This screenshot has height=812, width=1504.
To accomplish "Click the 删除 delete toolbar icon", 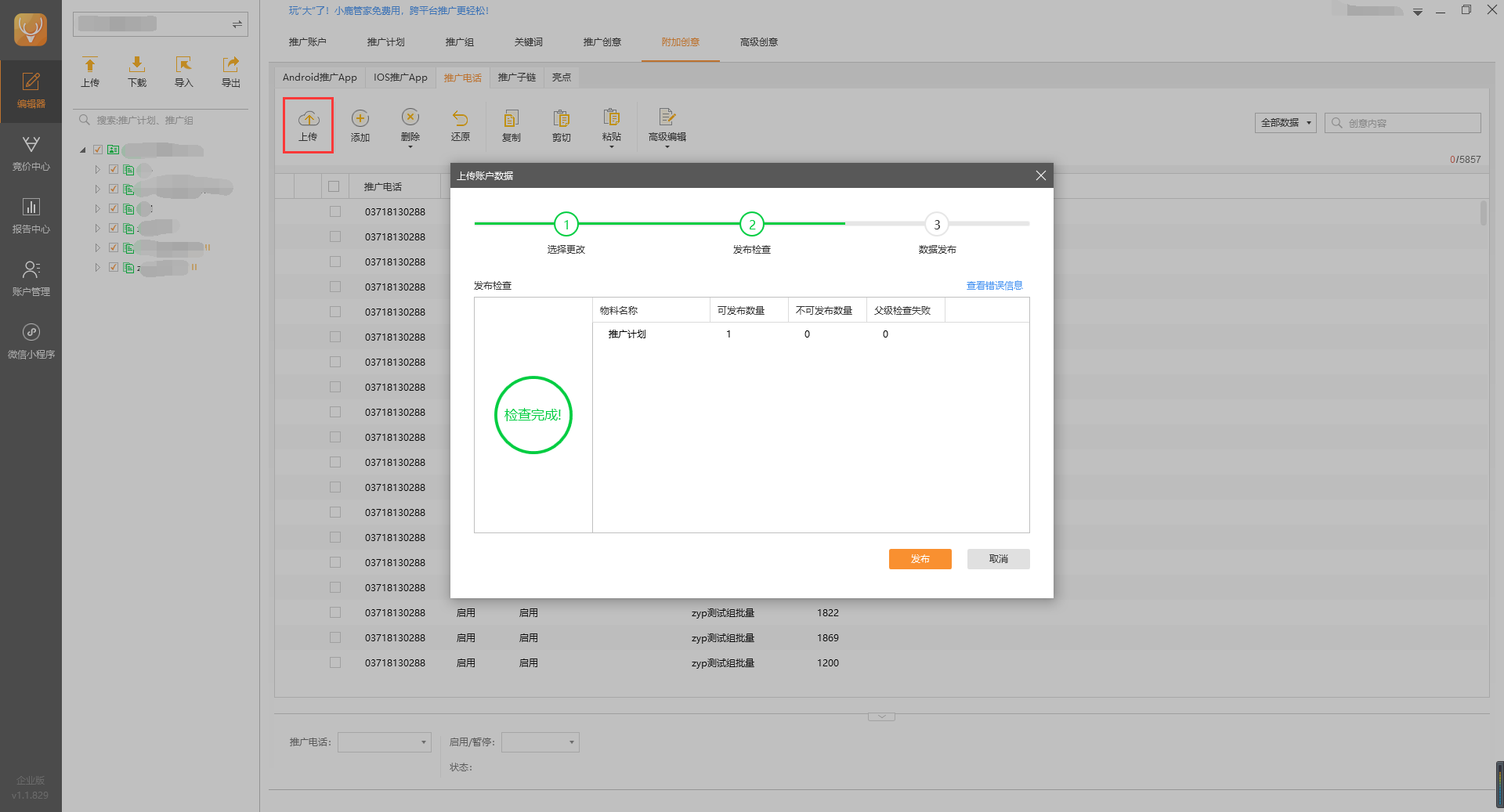I will 410,125.
